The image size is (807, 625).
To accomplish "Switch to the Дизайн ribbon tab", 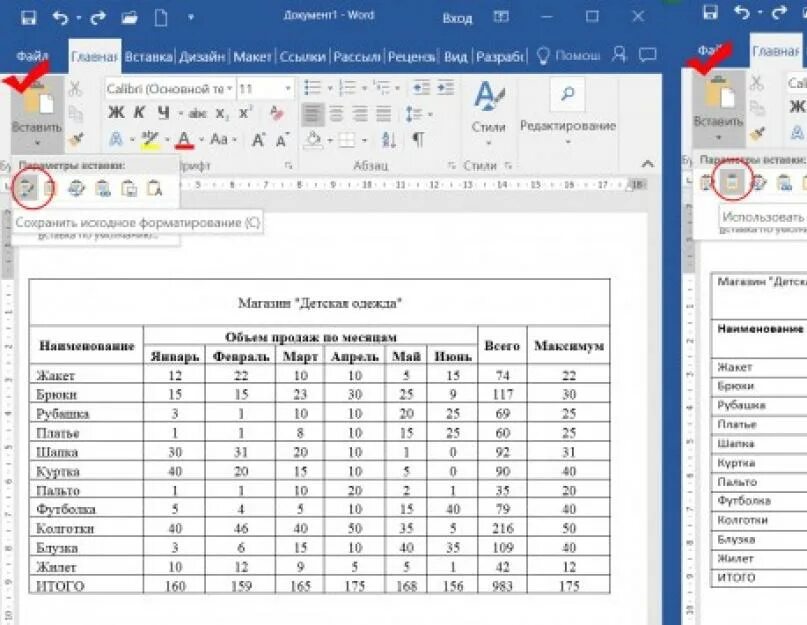I will click(202, 56).
